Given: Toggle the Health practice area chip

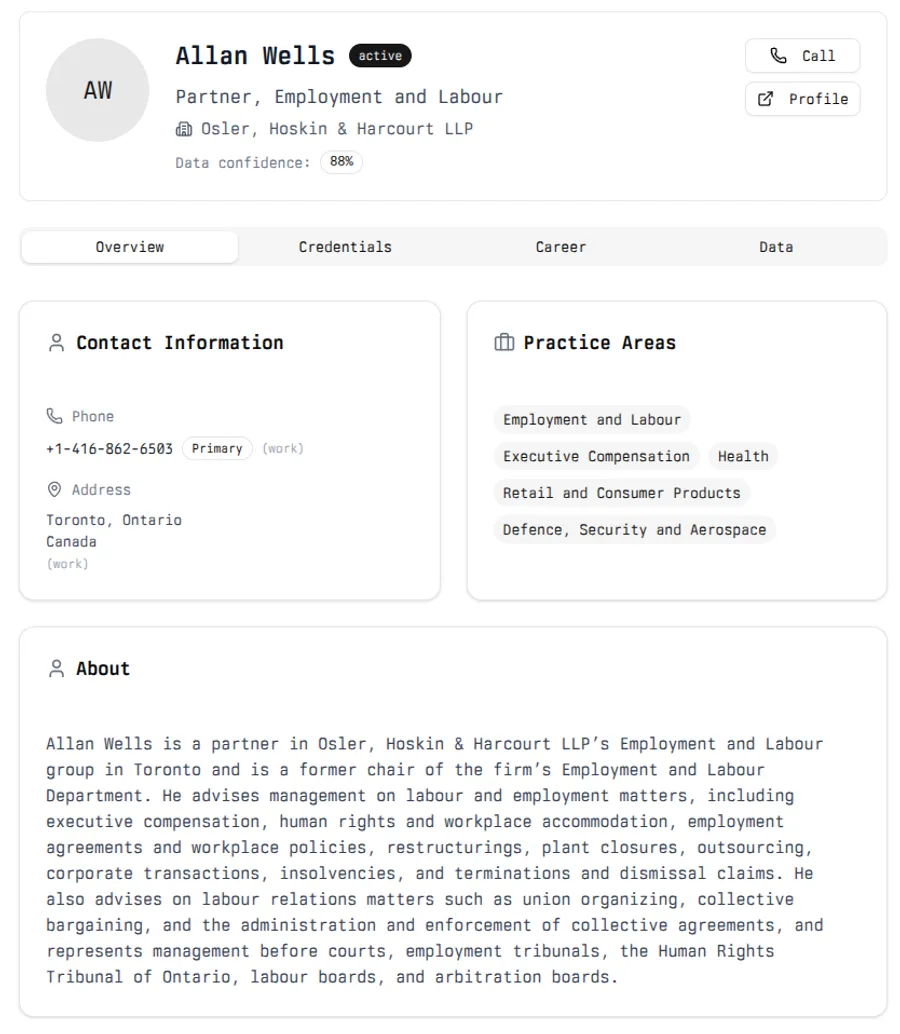Looking at the screenshot, I should coord(743,456).
